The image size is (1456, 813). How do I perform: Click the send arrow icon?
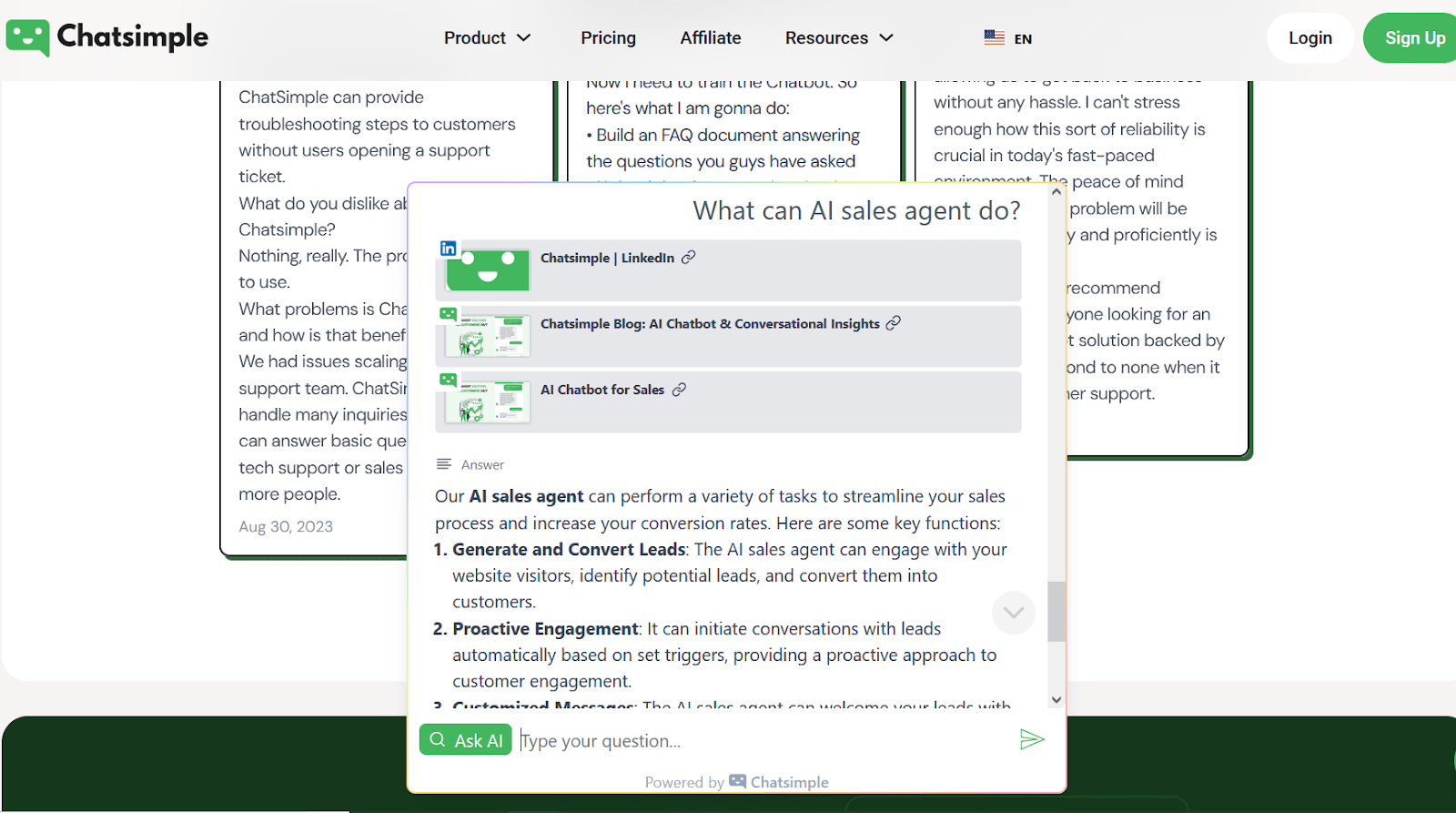point(1031,739)
